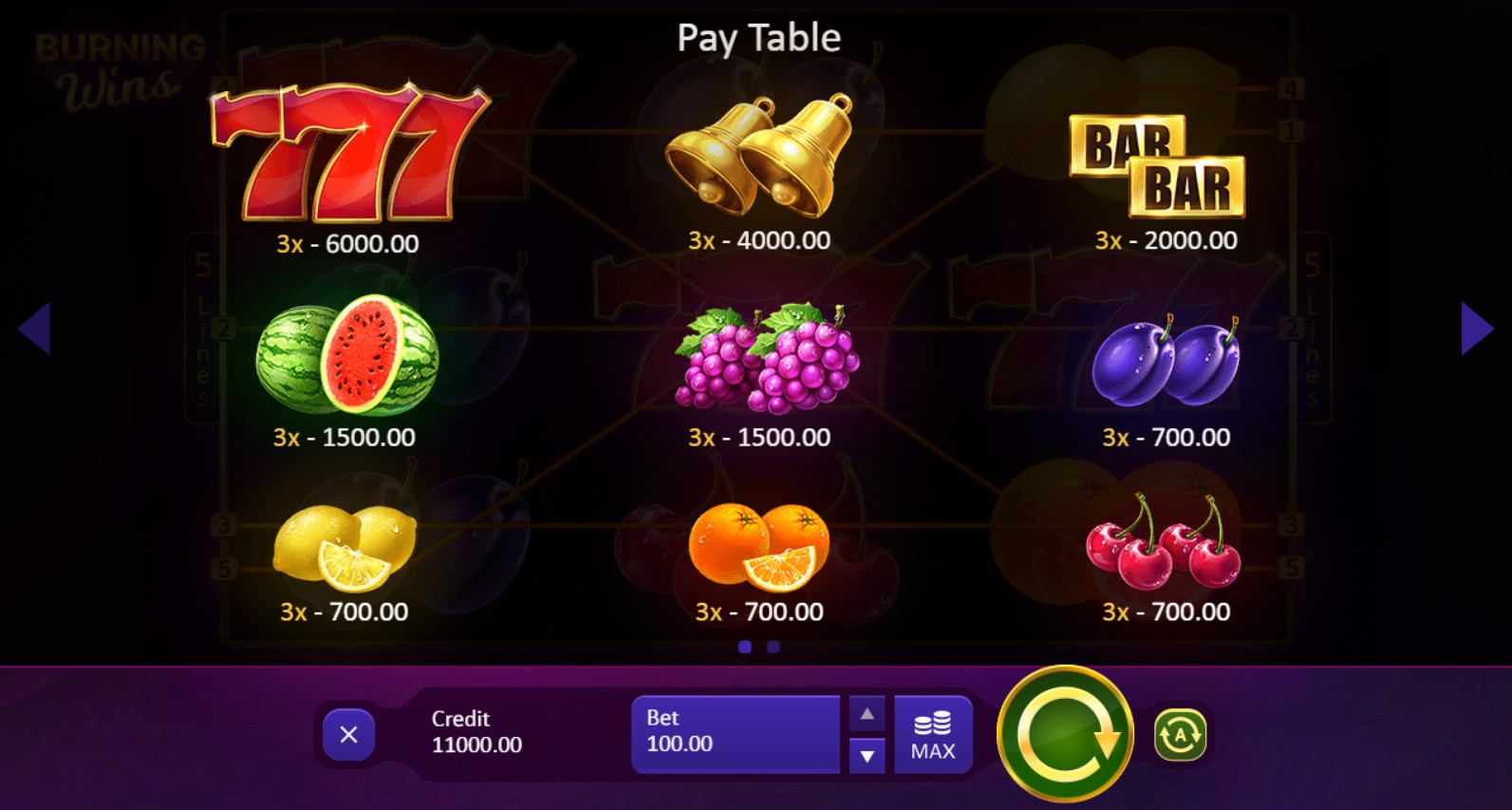Click the Bet 100.00 field
The height and width of the screenshot is (810, 1512).
pos(736,735)
